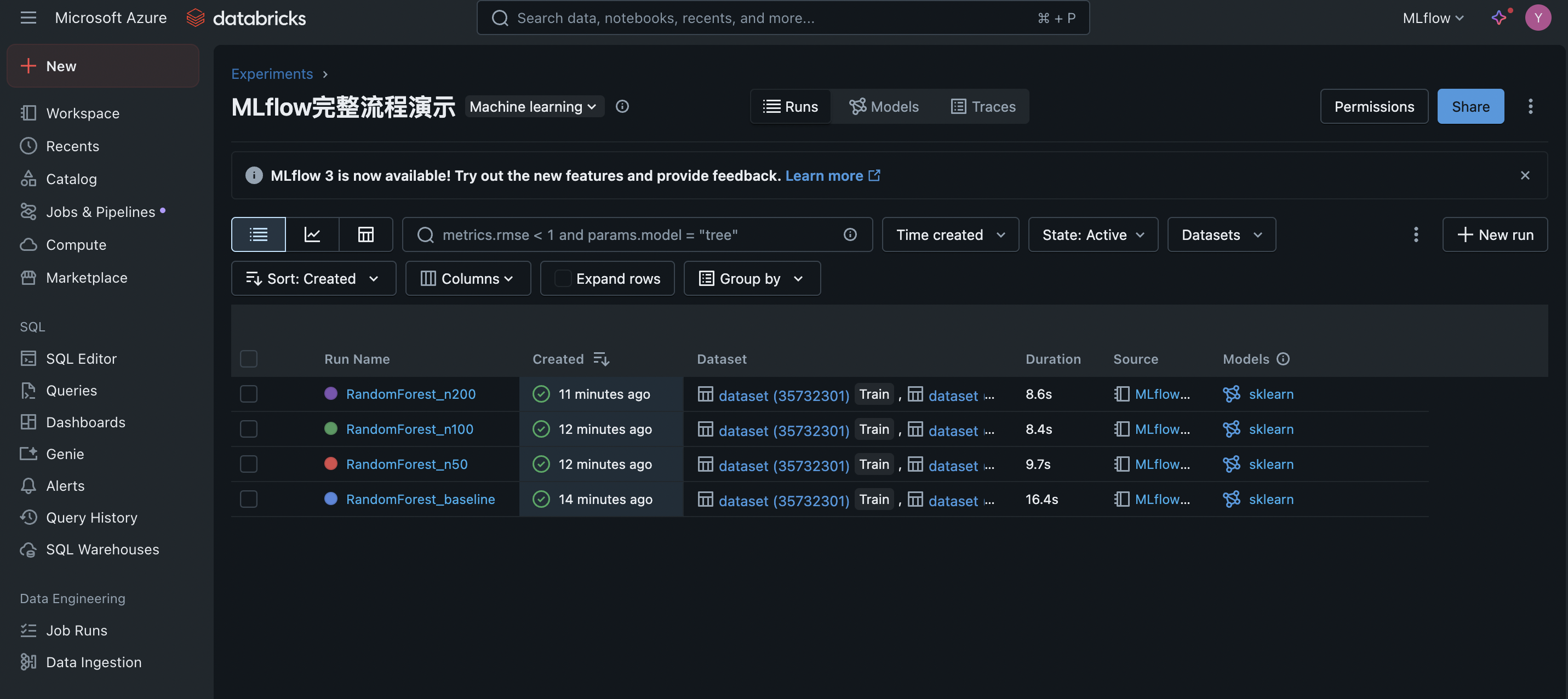1568x699 pixels.
Task: Click the Models column info icon
Action: click(1283, 359)
